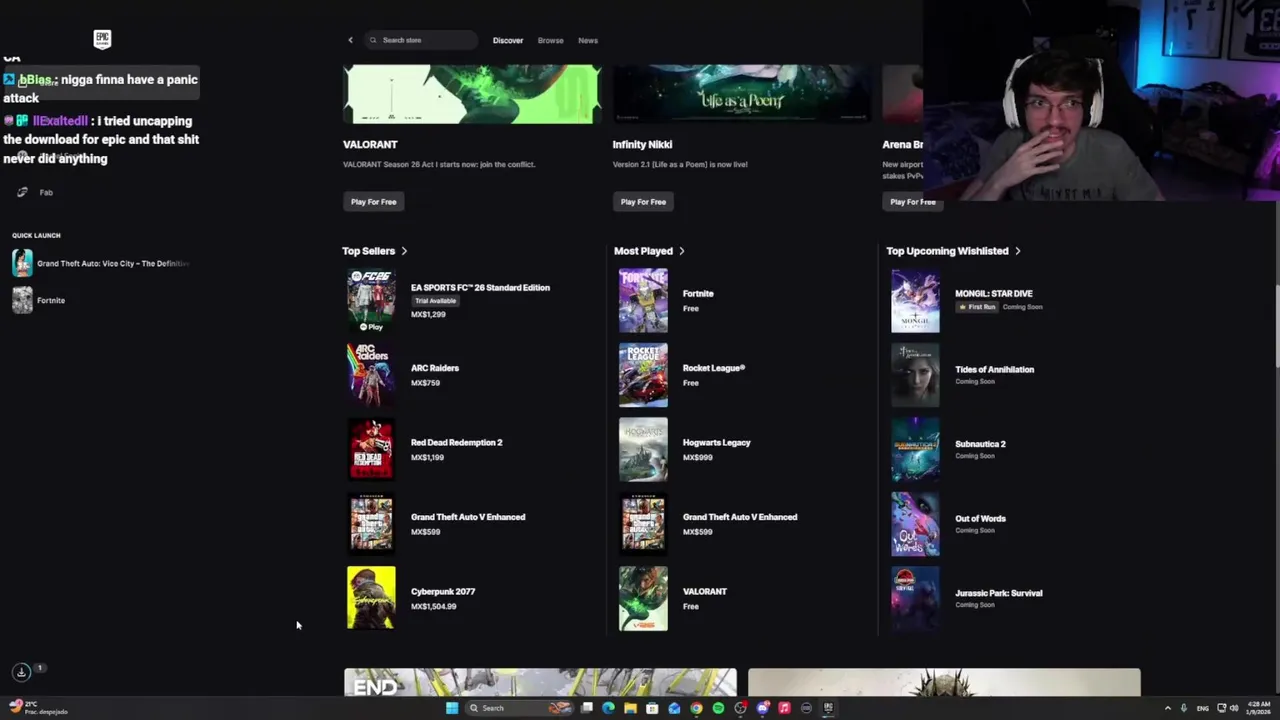The image size is (1280, 720).
Task: Open File Explorer from the taskbar
Action: pos(630,708)
